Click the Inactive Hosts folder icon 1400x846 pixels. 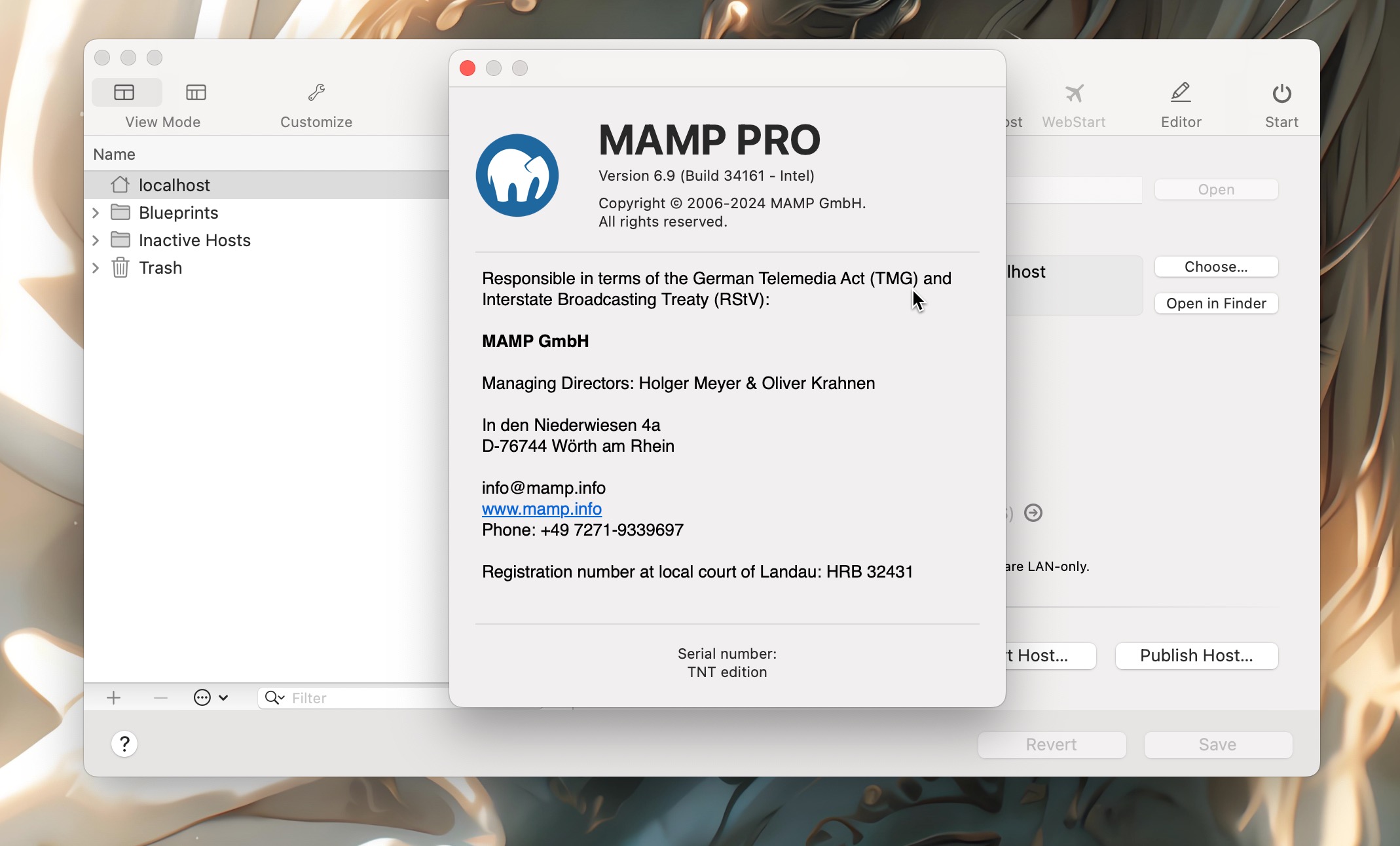(120, 240)
